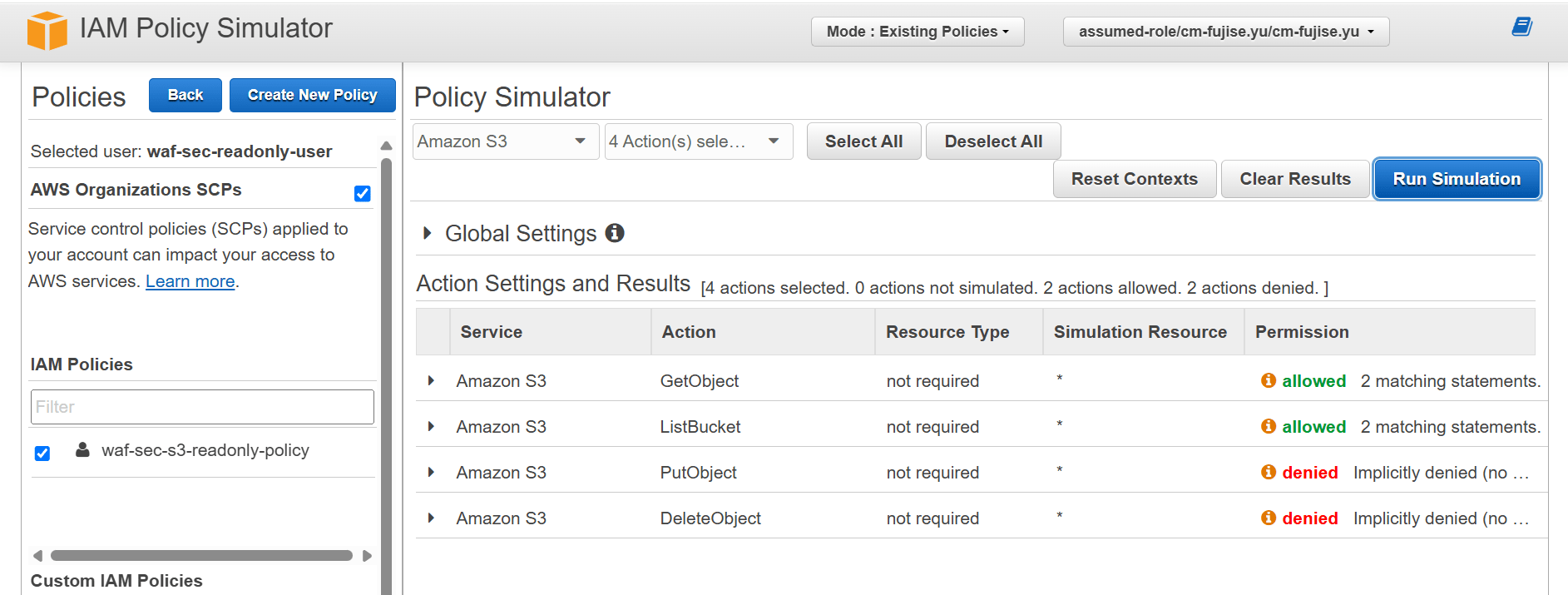
Task: Open the 4 Action(s) selected dropdown
Action: click(699, 141)
